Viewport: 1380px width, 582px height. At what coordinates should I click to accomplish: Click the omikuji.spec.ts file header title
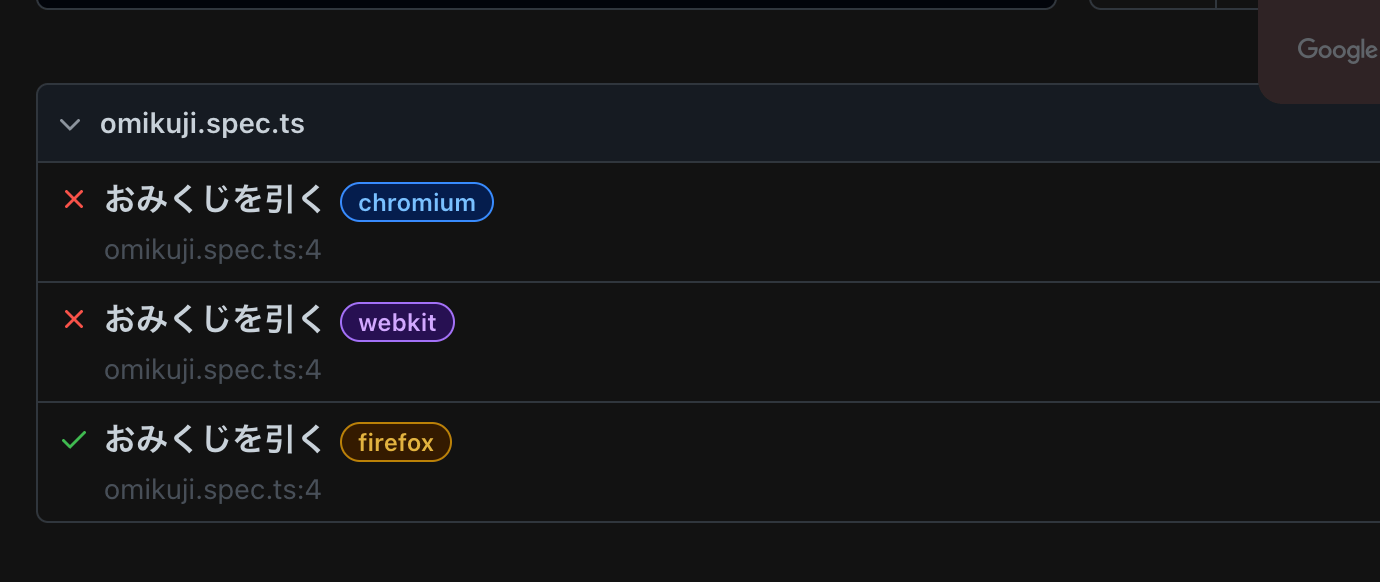pyautogui.click(x=202, y=124)
